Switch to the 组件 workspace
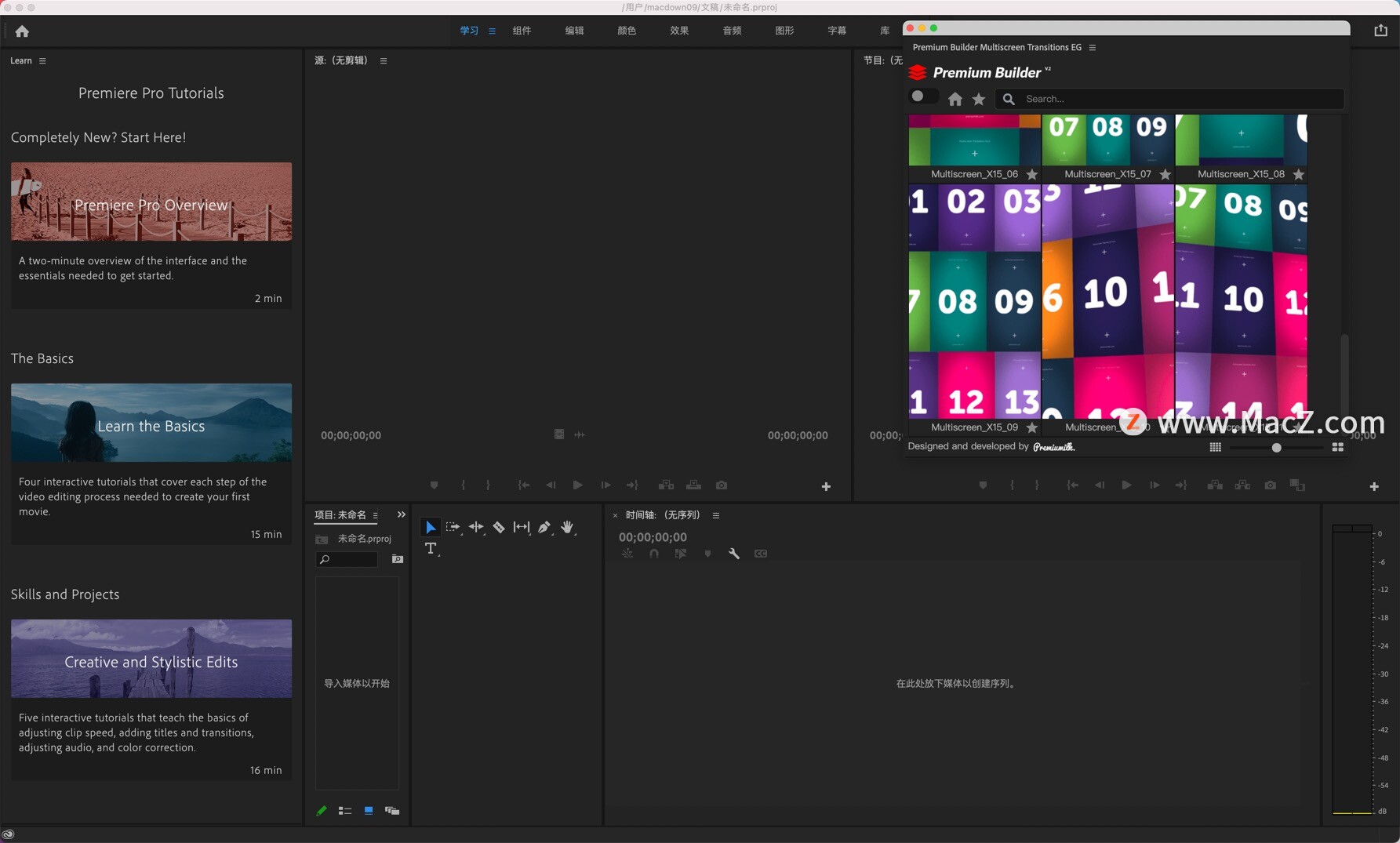This screenshot has height=843, width=1400. click(522, 31)
